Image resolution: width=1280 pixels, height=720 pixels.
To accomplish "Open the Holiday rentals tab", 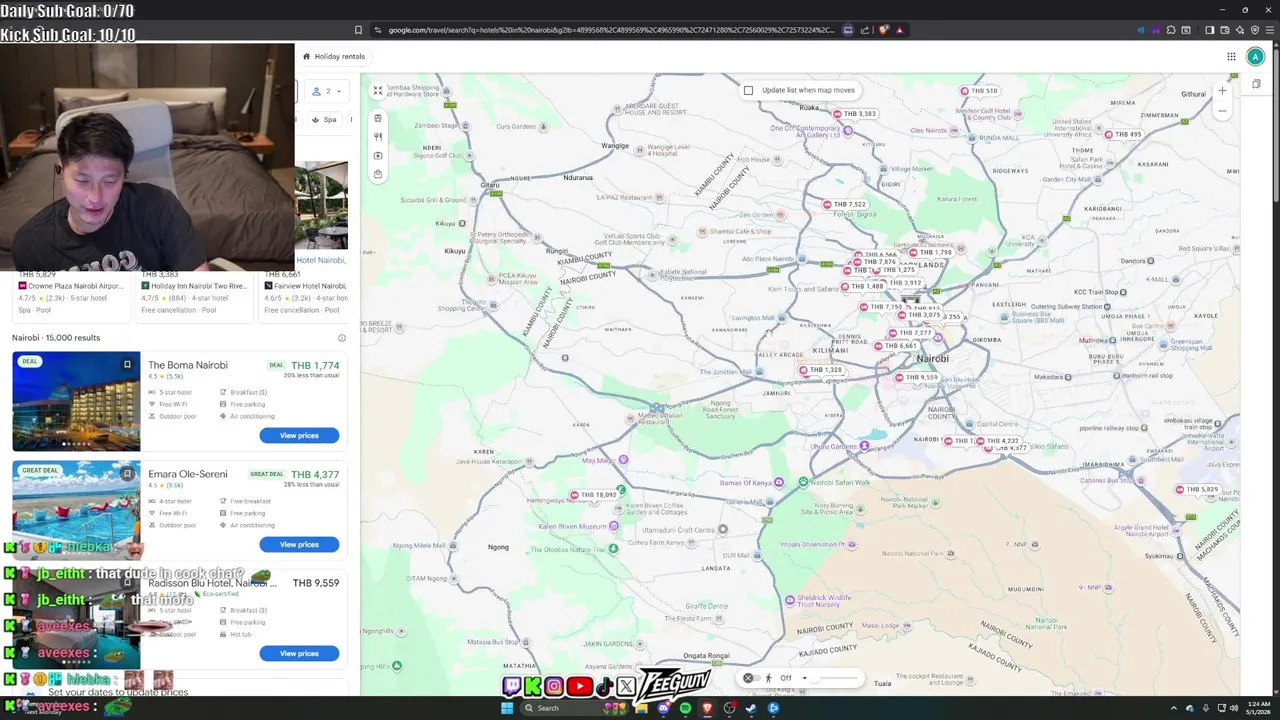I will coord(334,56).
